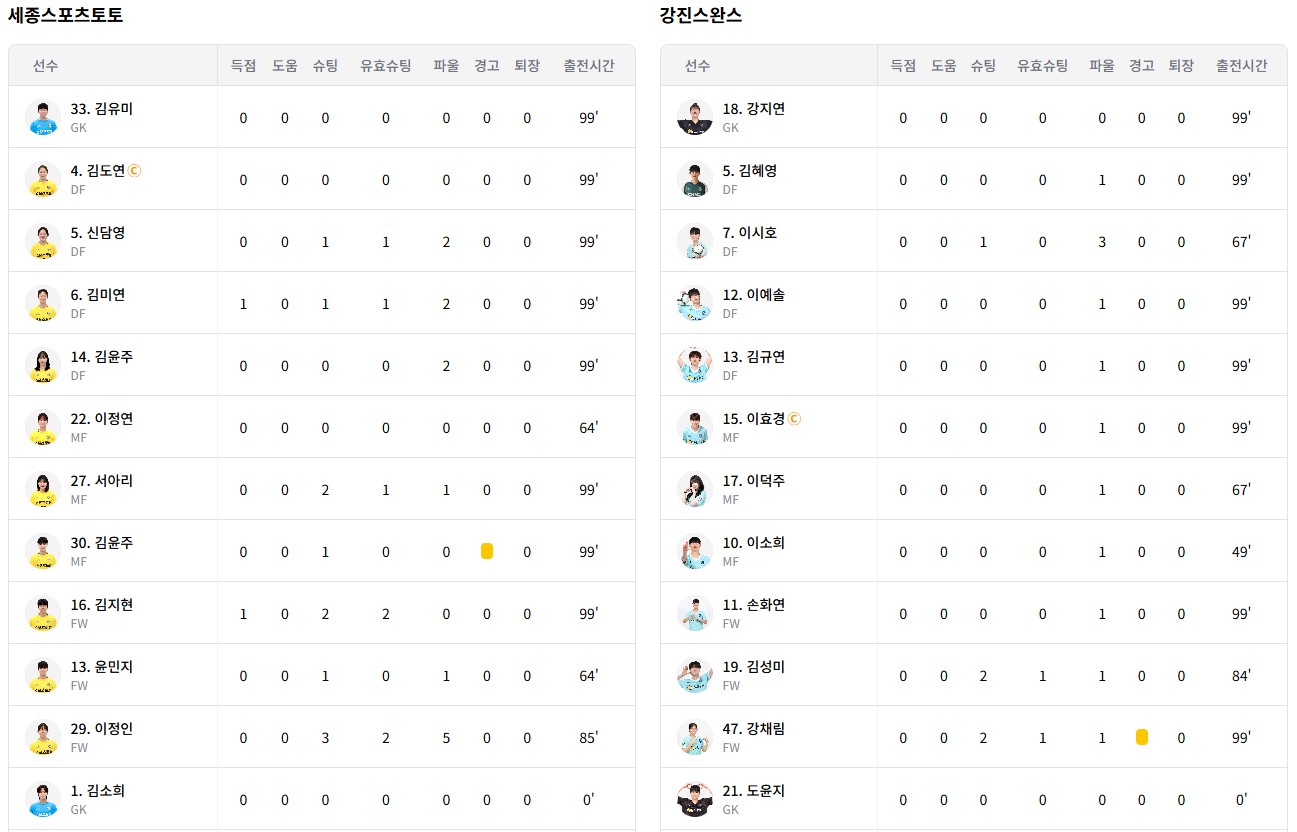Click the player name 11. 손화연
The image size is (1297, 832).
[754, 605]
